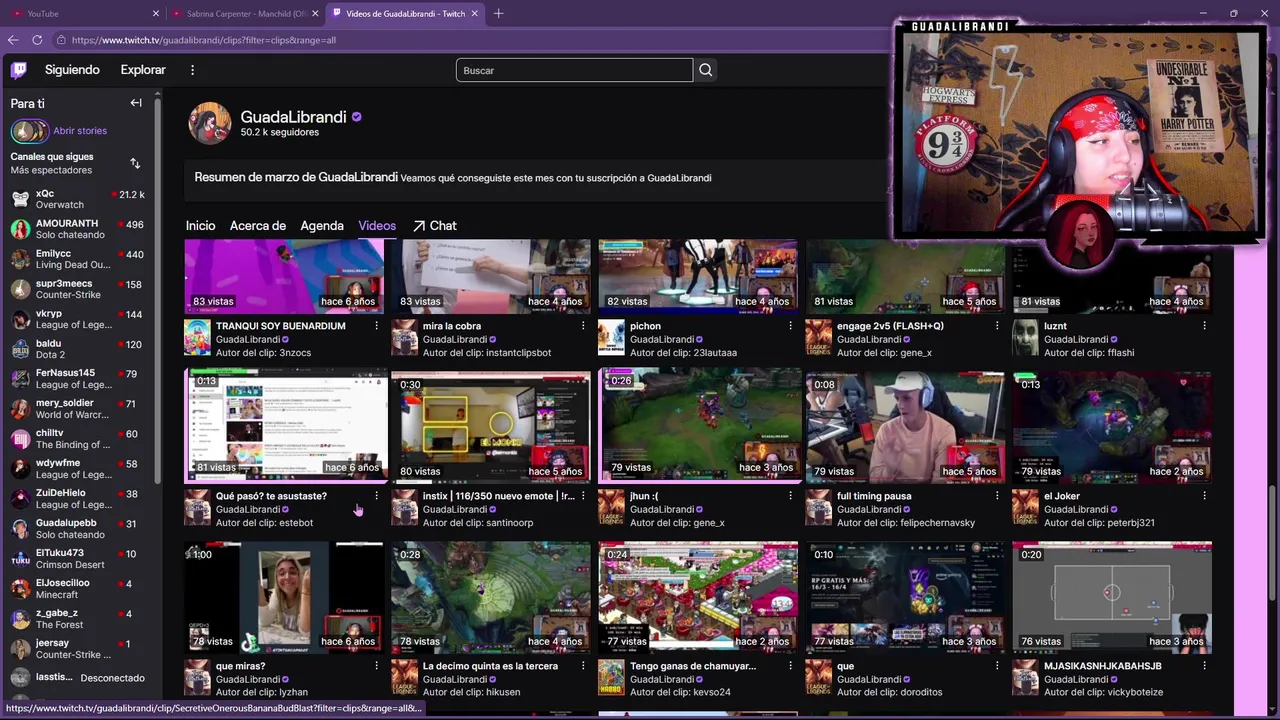
Task: Open options for clip jhun :(
Action: (790, 496)
